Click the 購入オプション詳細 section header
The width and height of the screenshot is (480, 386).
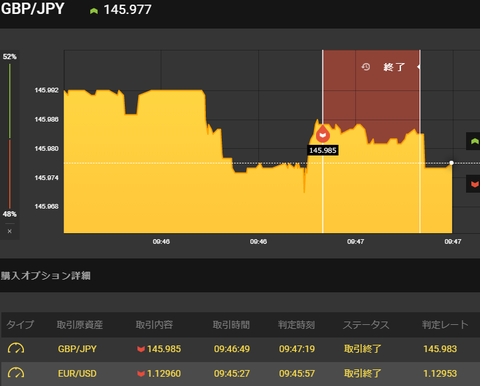pyautogui.click(x=46, y=276)
